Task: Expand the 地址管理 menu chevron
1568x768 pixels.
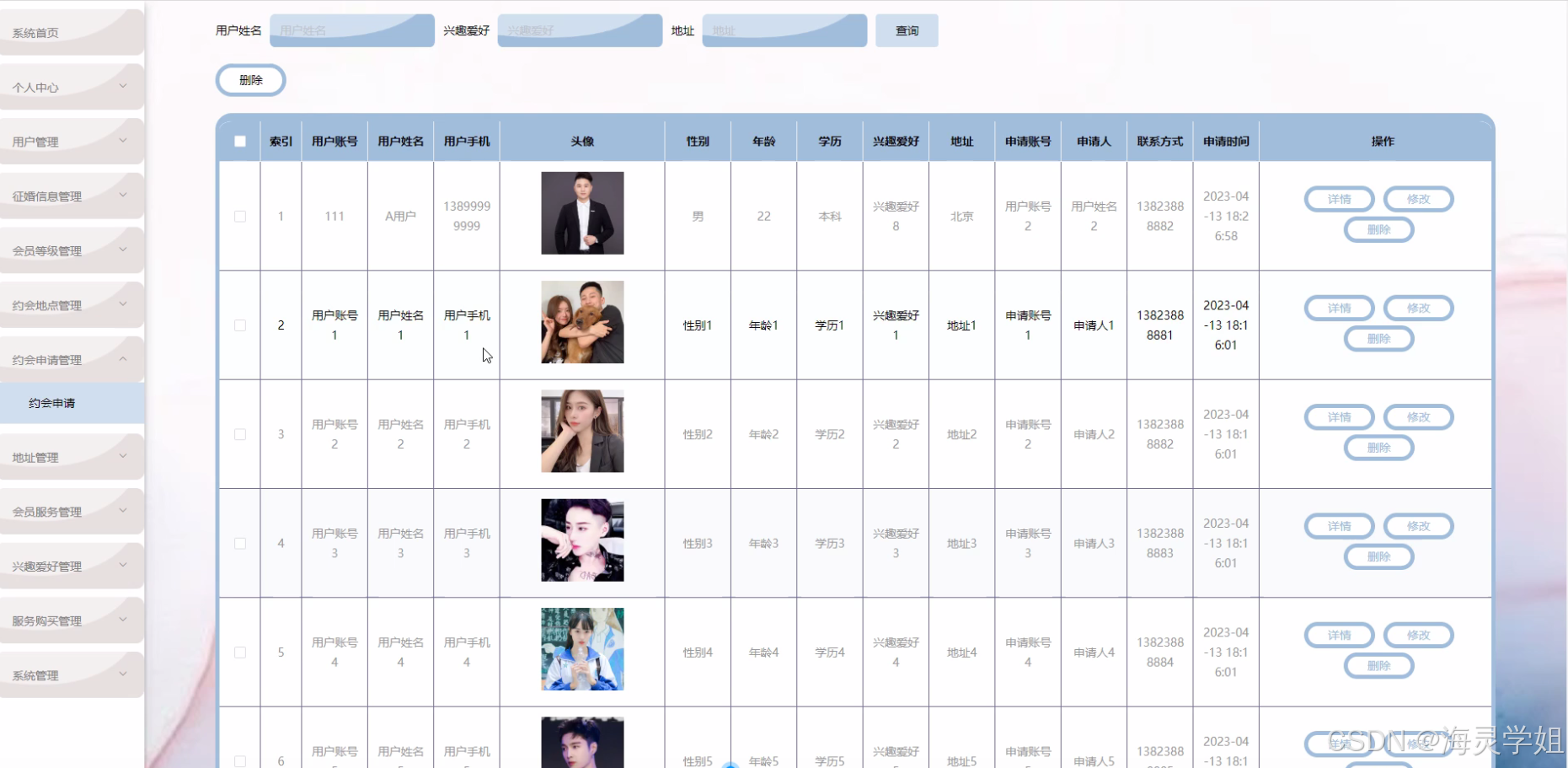Action: pyautogui.click(x=123, y=456)
